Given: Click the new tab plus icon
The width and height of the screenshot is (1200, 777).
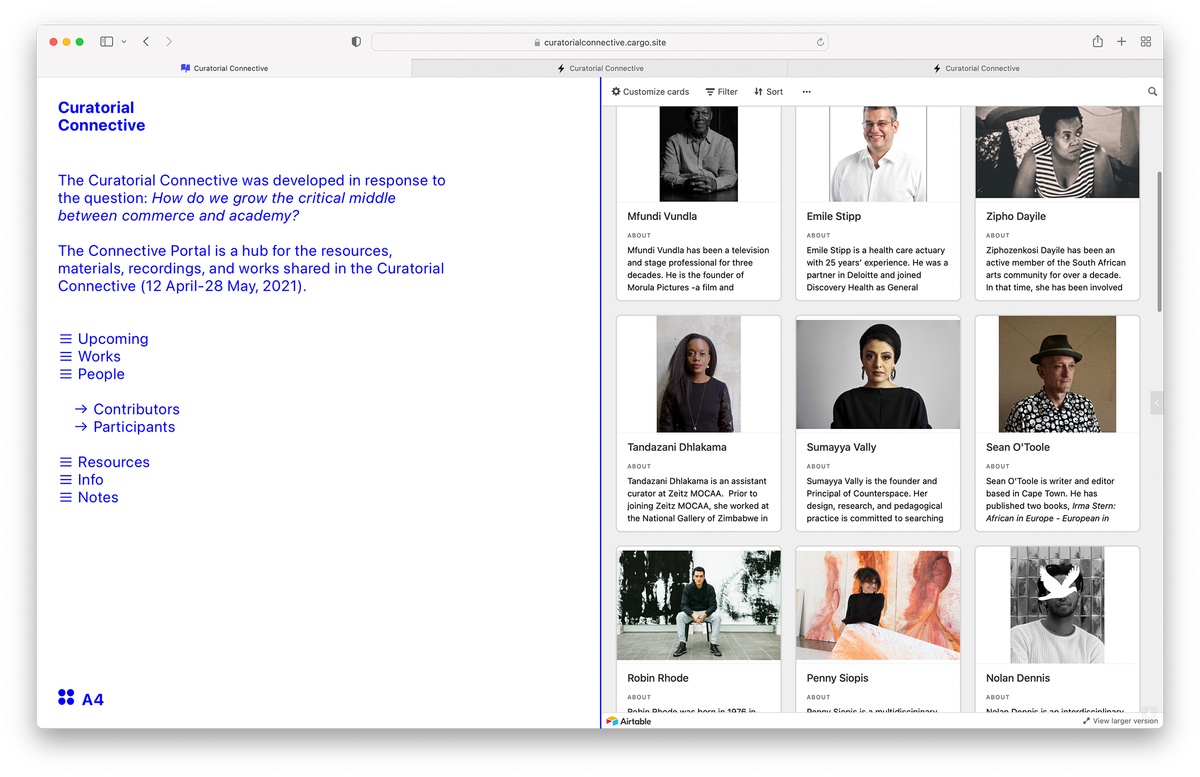Looking at the screenshot, I should (1121, 42).
